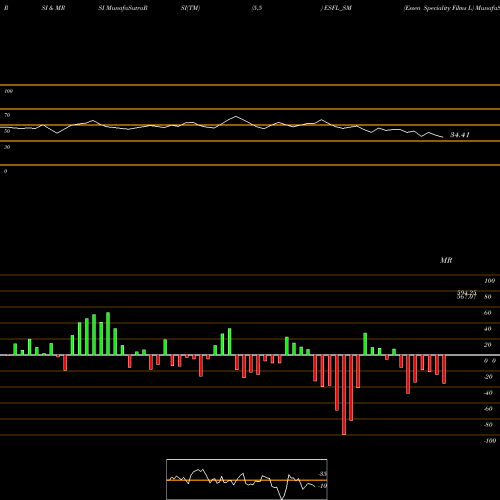
Task: Click the tallest green MR bar
Action: (x=108, y=334)
